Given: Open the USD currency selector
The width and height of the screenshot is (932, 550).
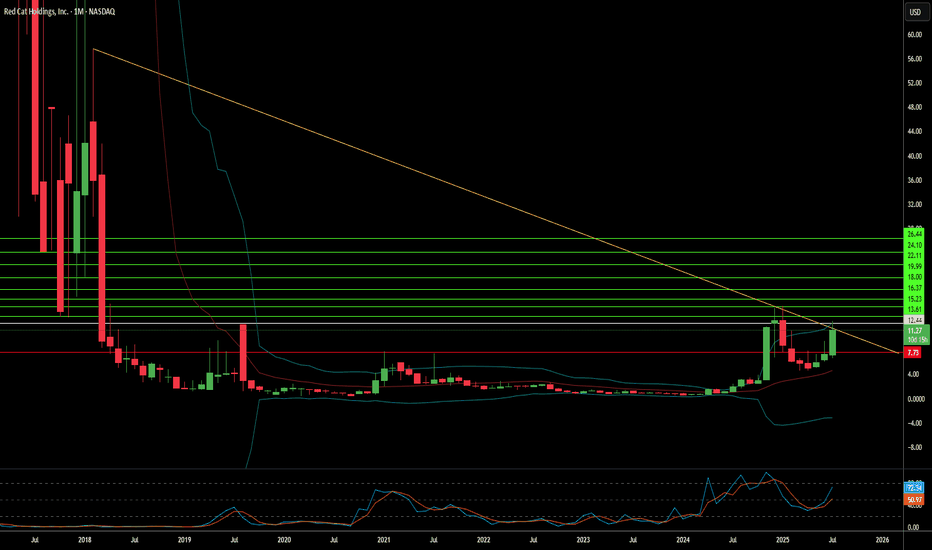Looking at the screenshot, I should (x=915, y=12).
